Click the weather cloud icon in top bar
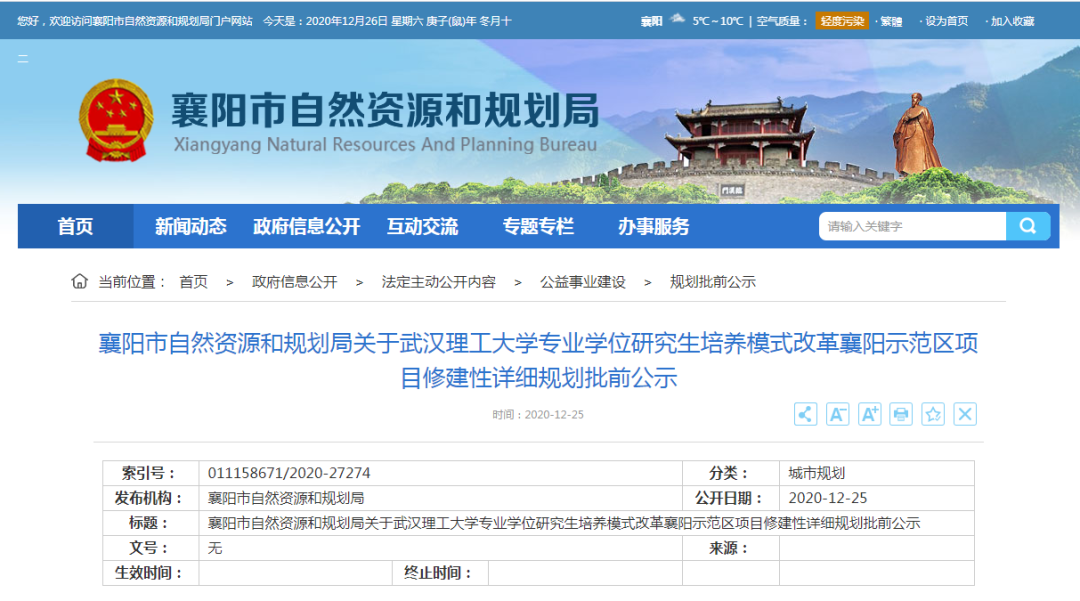Viewport: 1080px width, 601px height. (678, 19)
